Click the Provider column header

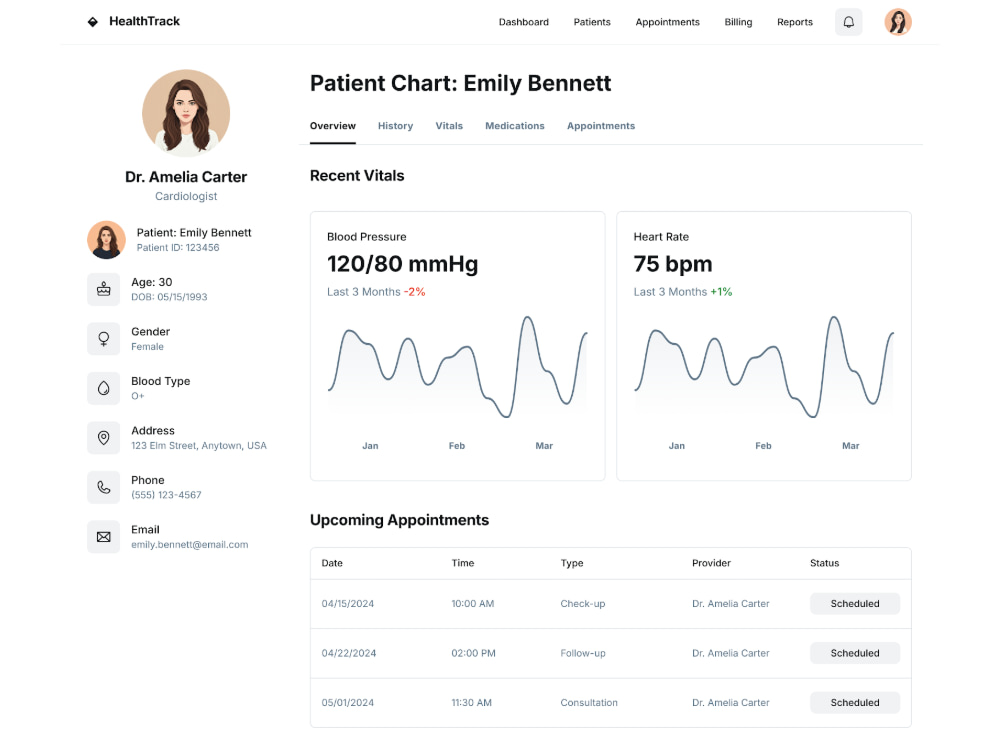[711, 563]
